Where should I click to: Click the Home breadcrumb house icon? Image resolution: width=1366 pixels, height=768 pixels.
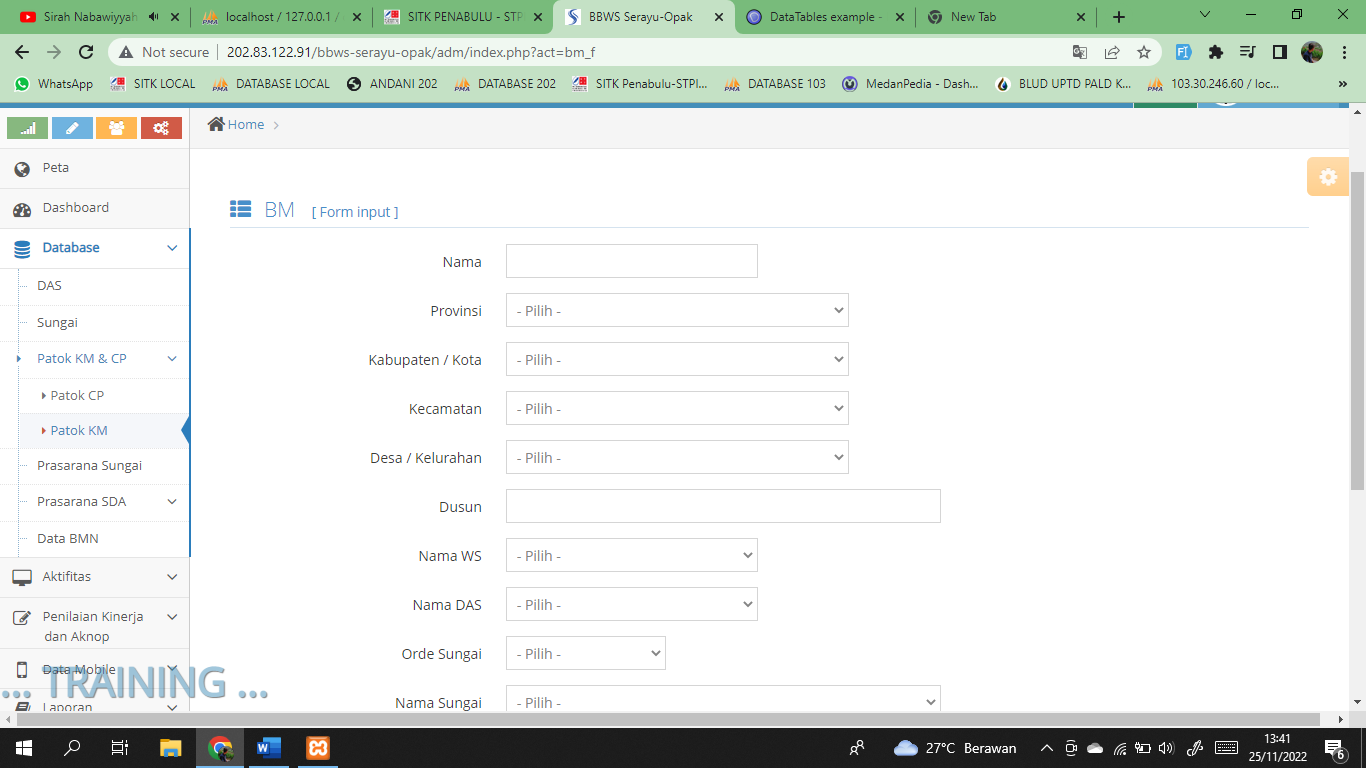216,124
